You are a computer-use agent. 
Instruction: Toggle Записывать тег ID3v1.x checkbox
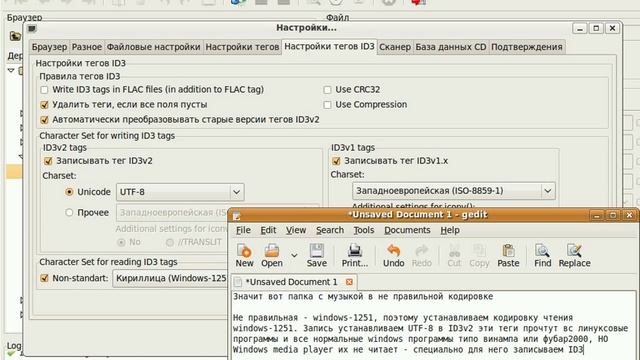tap(336, 161)
